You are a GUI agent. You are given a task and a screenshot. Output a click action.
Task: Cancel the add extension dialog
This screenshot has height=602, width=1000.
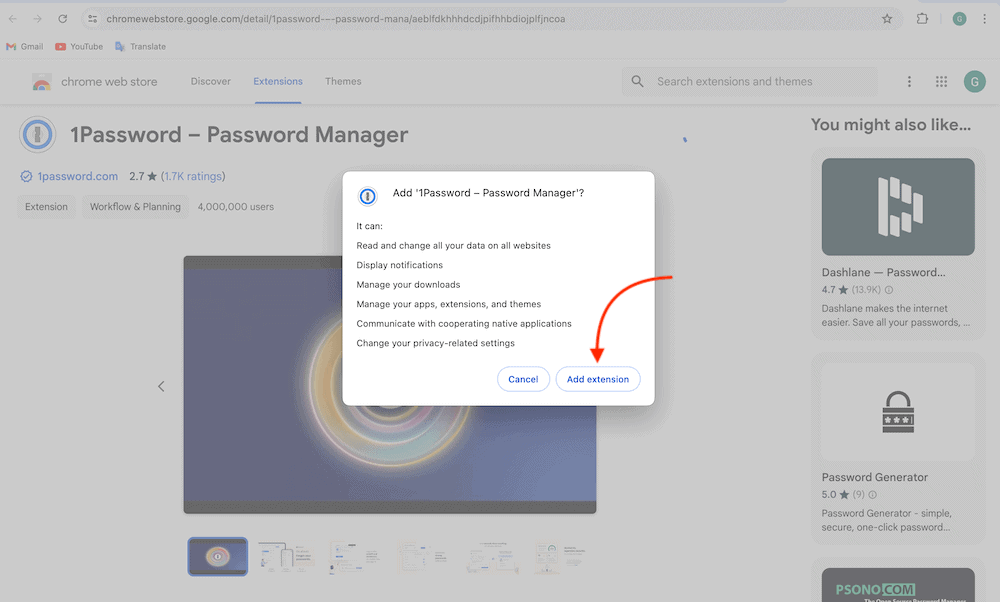(x=523, y=379)
